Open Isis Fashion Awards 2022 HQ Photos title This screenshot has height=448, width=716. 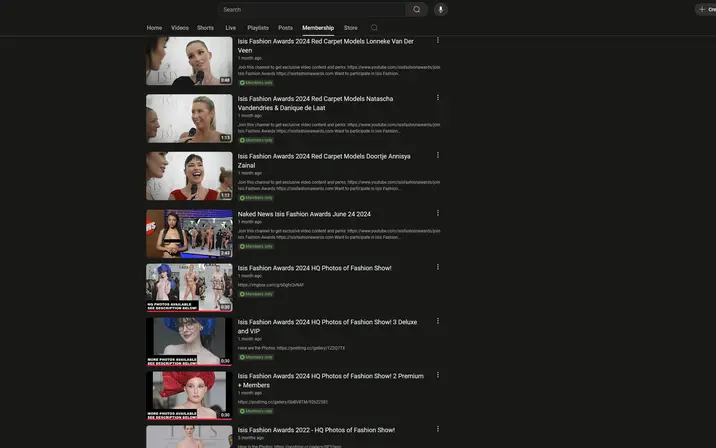316,430
